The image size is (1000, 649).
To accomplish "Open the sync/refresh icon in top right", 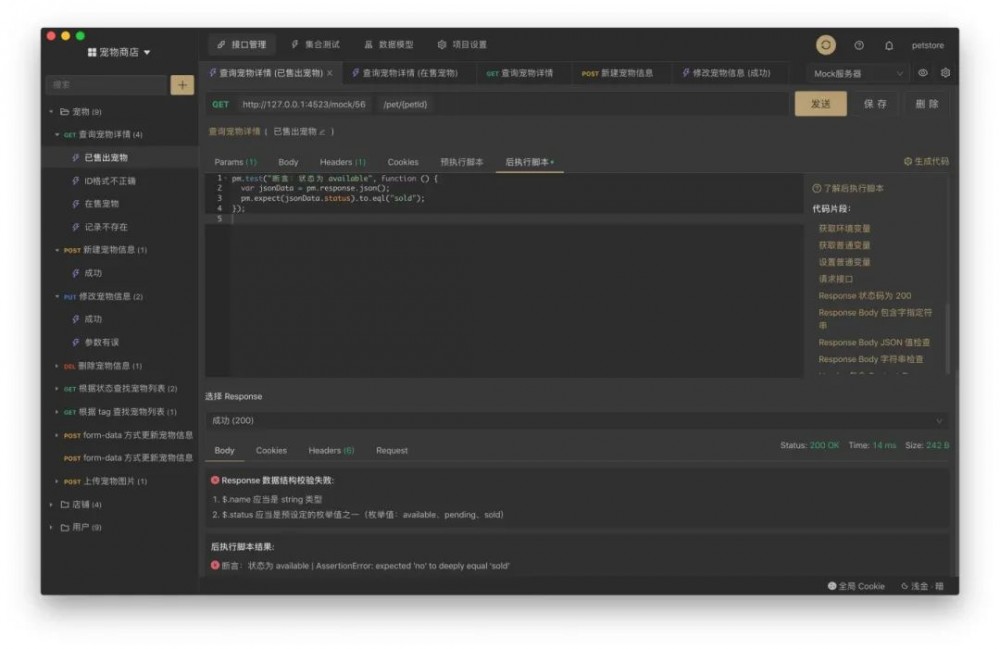I will click(x=825, y=45).
